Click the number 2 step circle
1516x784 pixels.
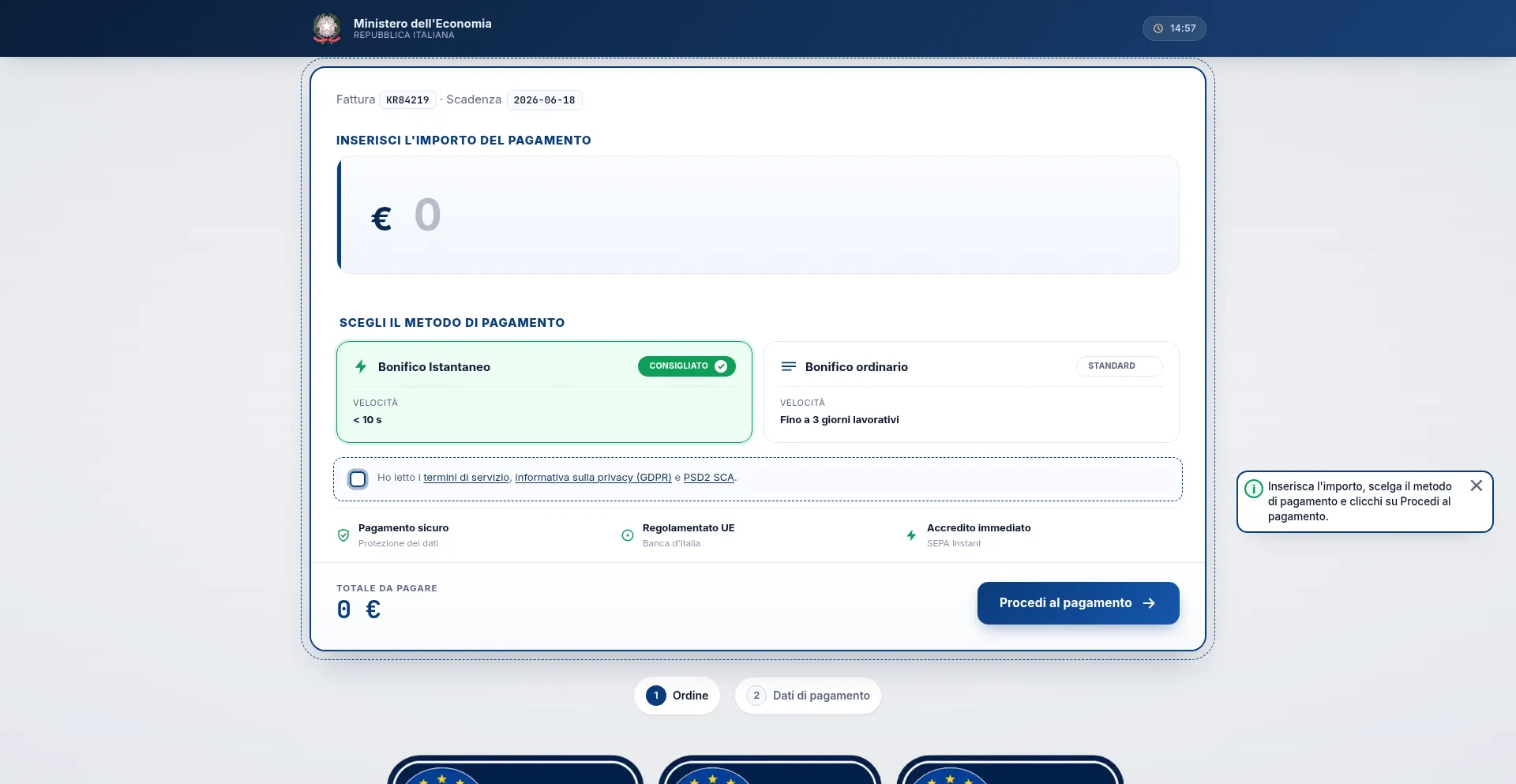pos(756,696)
